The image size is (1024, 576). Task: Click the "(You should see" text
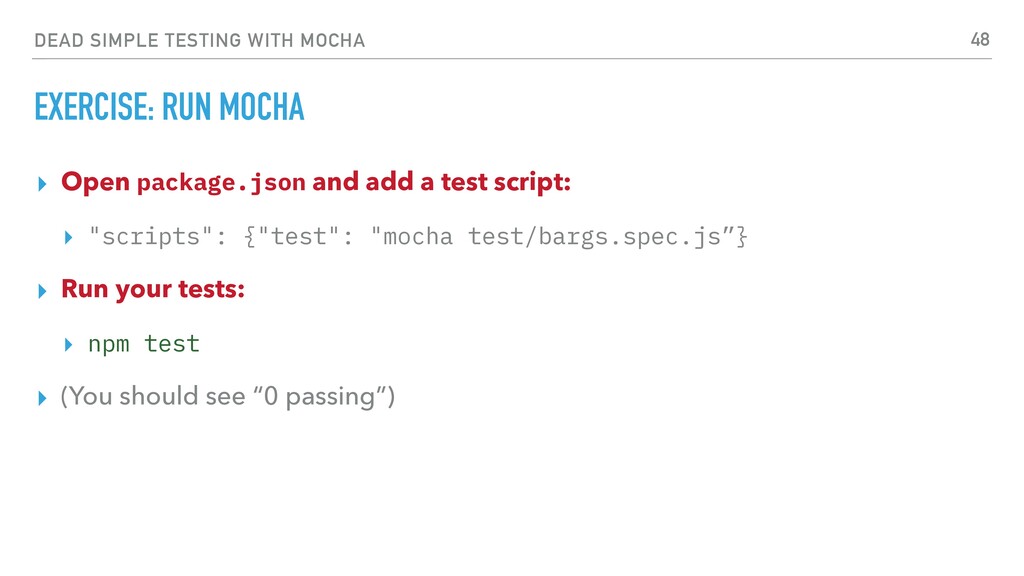pos(152,396)
